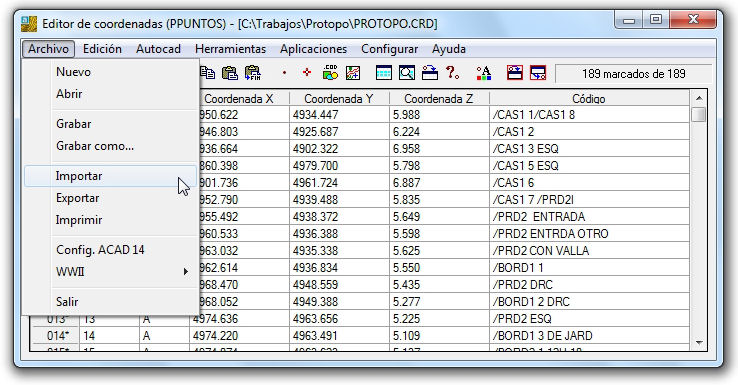Select code cell /BORD1 3 DE JARD
Screen dimensions: 738x385
[x=589, y=336]
